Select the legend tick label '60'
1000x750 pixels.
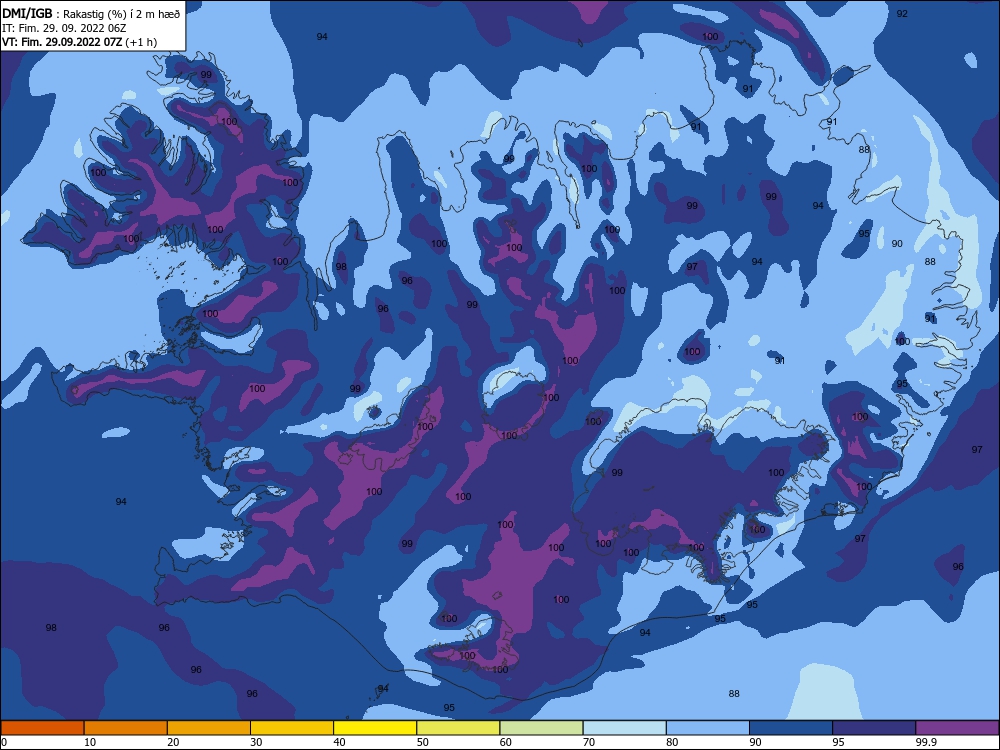tap(506, 742)
